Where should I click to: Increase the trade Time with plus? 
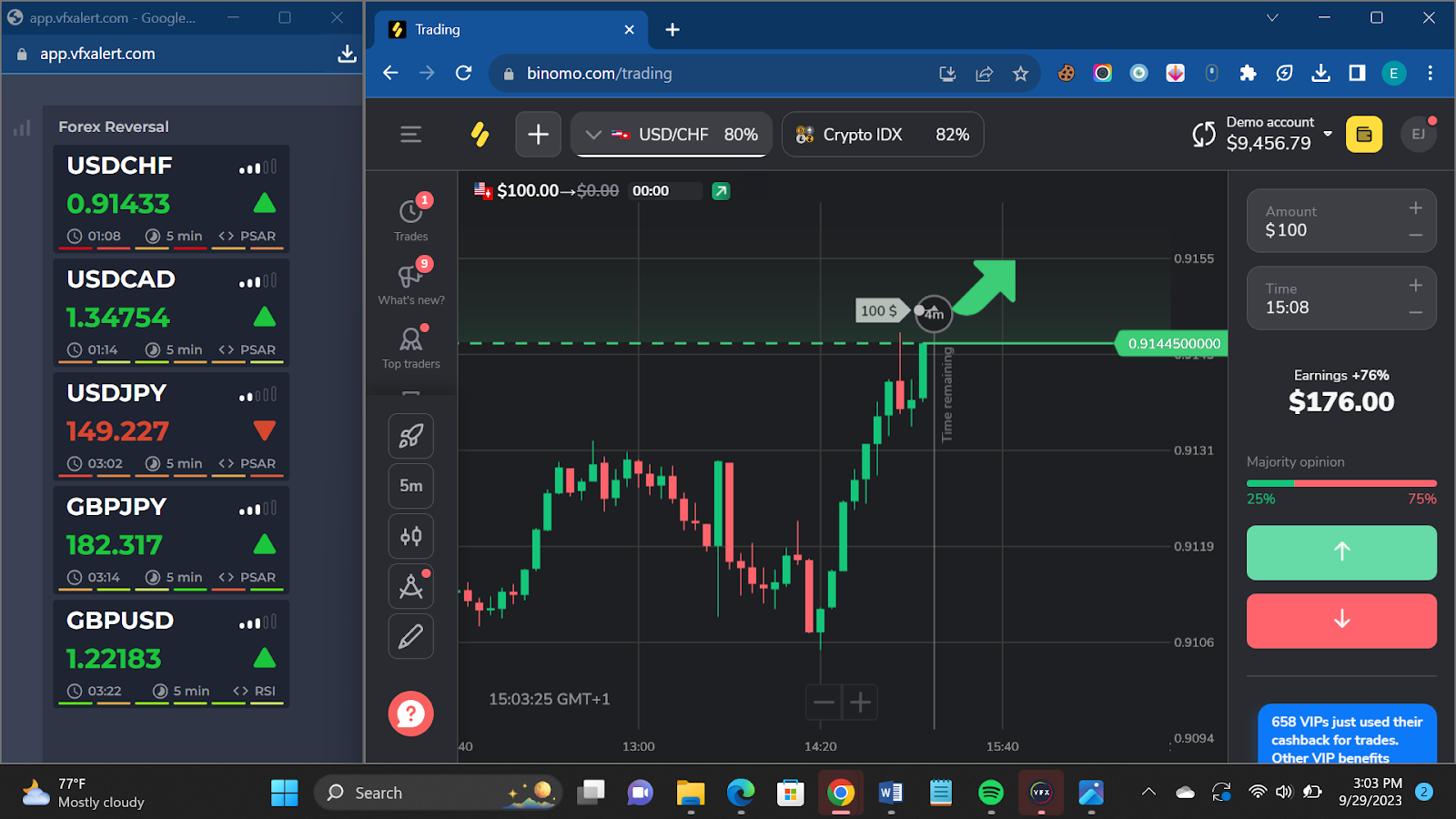(1415, 286)
